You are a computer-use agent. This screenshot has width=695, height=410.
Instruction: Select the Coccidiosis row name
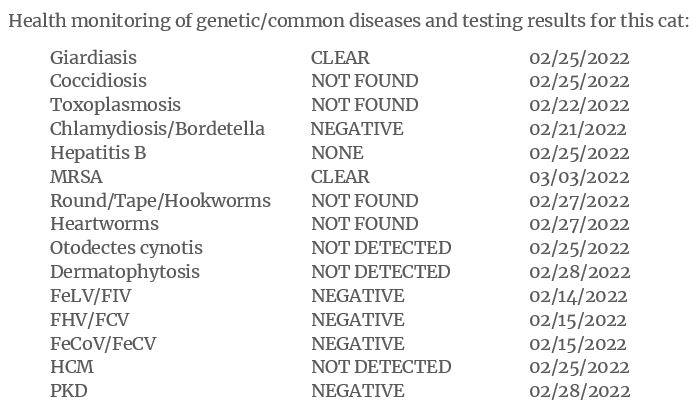(x=98, y=81)
